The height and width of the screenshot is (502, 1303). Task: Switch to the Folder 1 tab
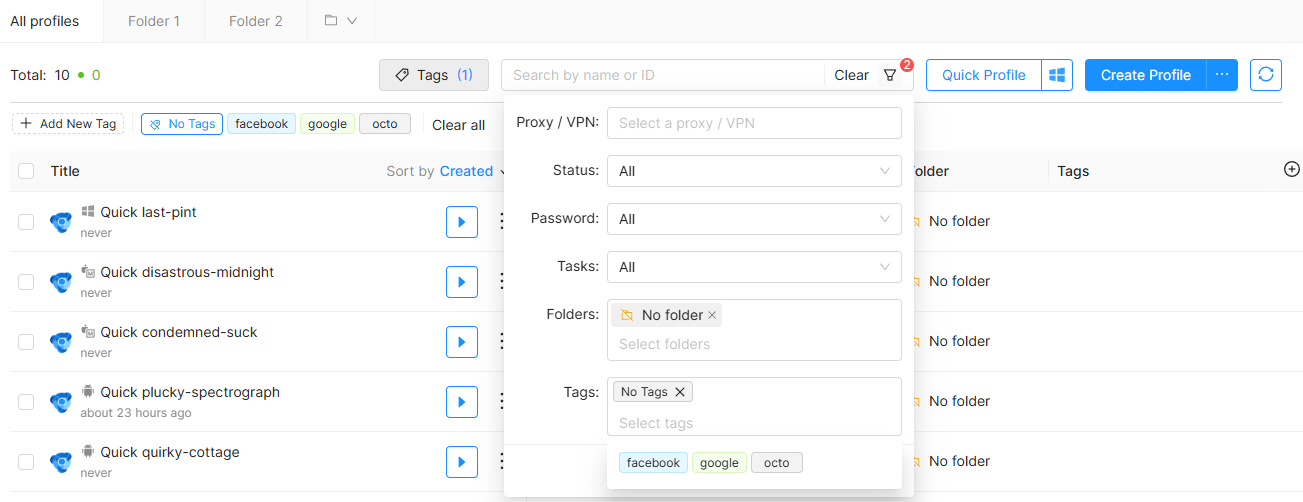pyautogui.click(x=154, y=21)
